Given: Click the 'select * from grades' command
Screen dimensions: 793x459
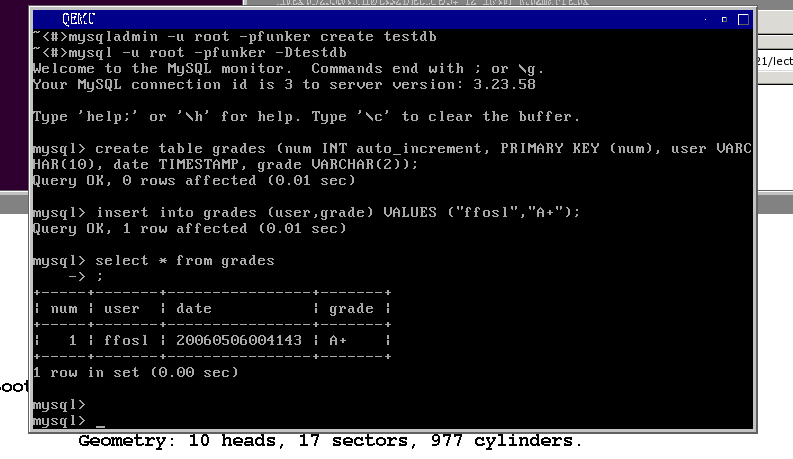Looking at the screenshot, I should coord(185,261).
